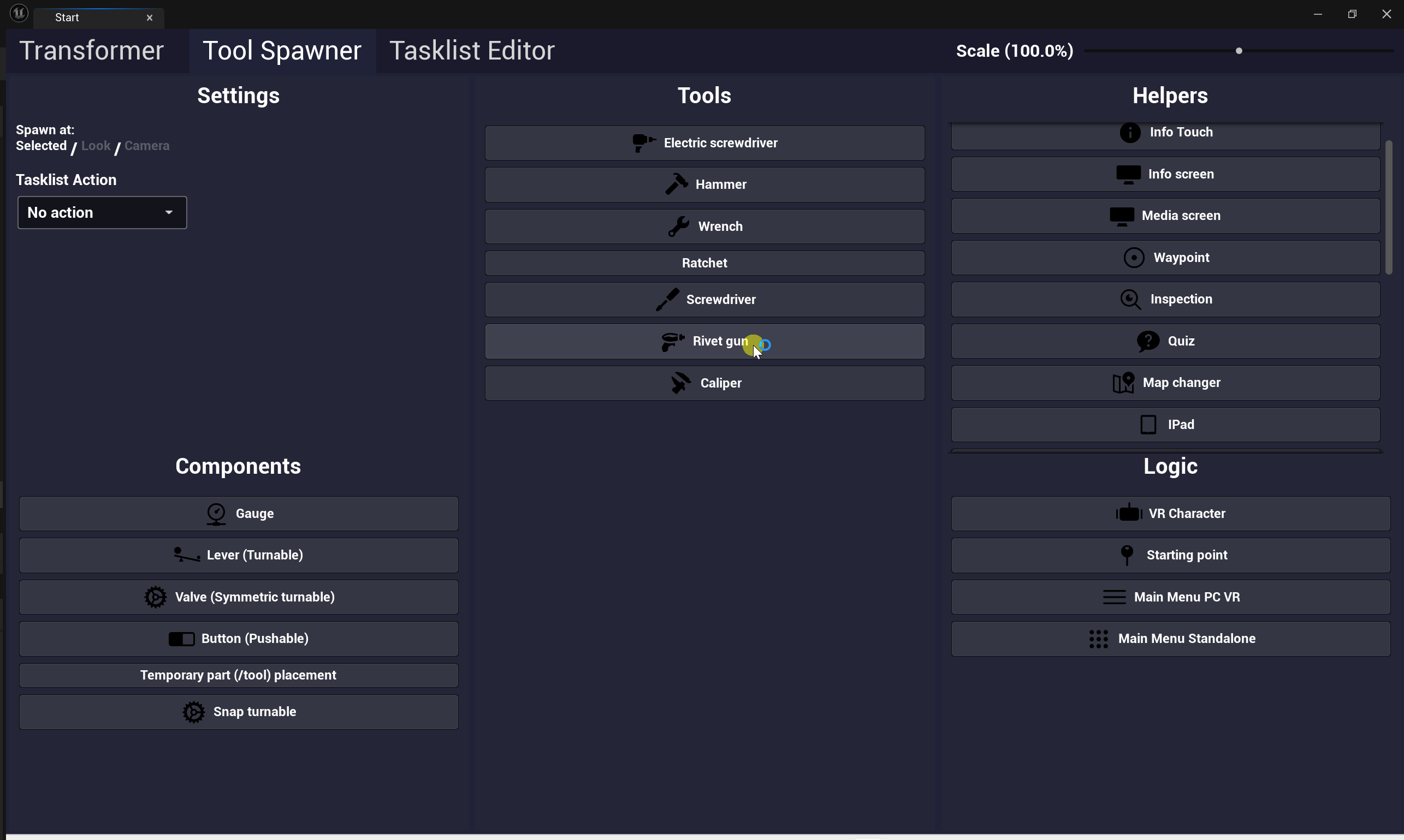
Task: Click the Gauge component icon
Action: 216,514
